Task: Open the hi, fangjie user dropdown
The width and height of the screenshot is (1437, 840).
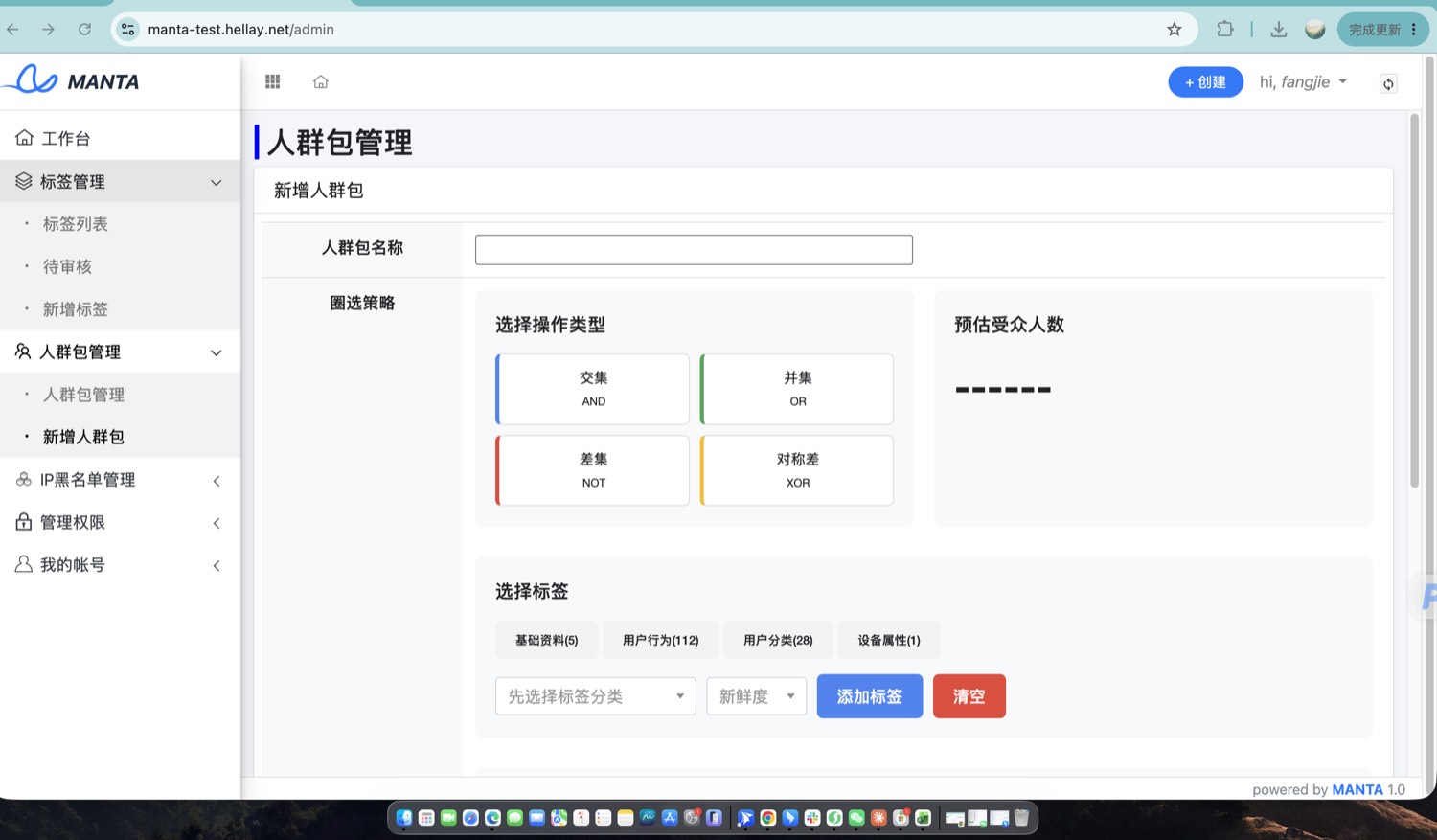Action: (x=1303, y=82)
